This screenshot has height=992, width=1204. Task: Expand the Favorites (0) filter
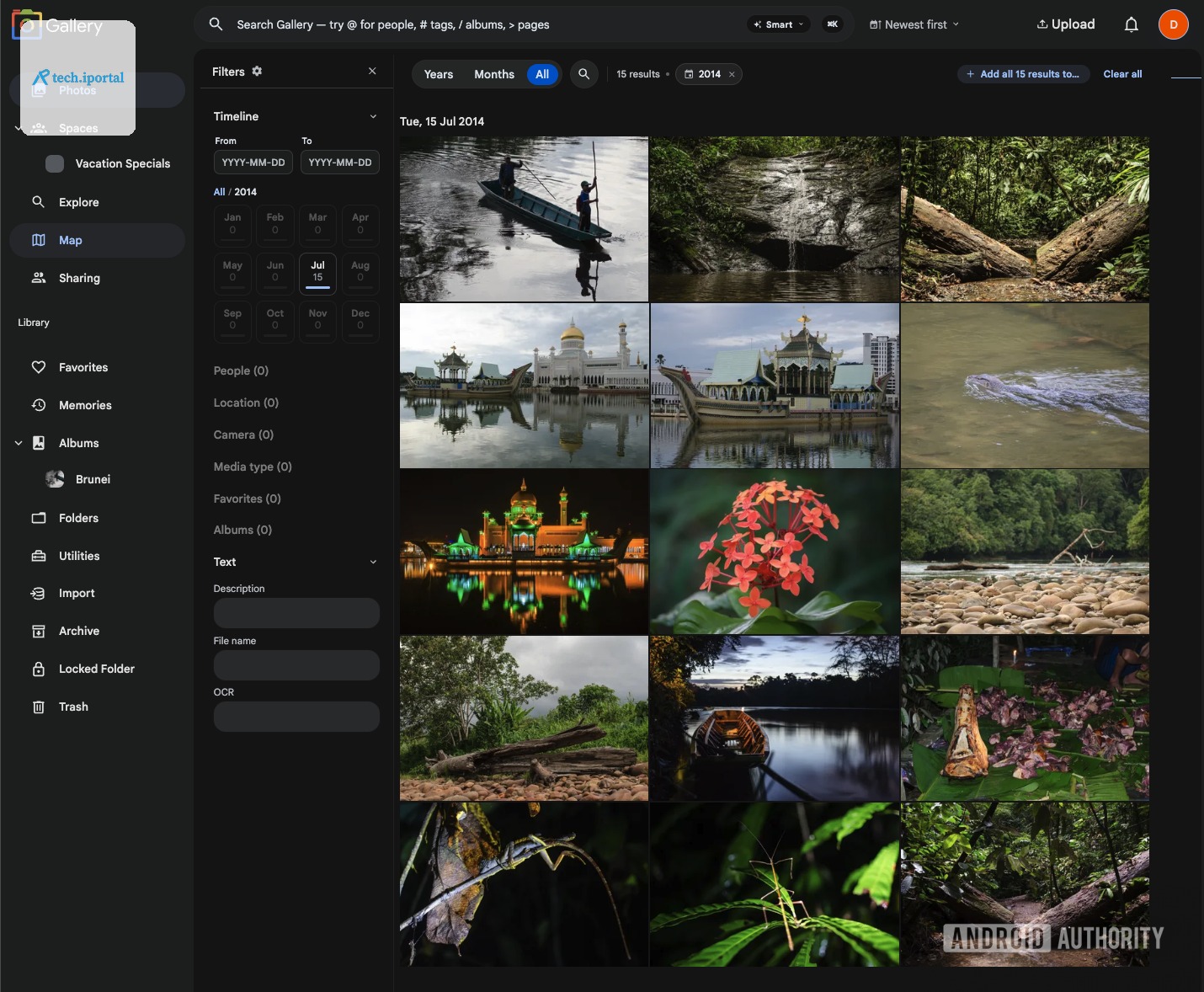pos(248,499)
